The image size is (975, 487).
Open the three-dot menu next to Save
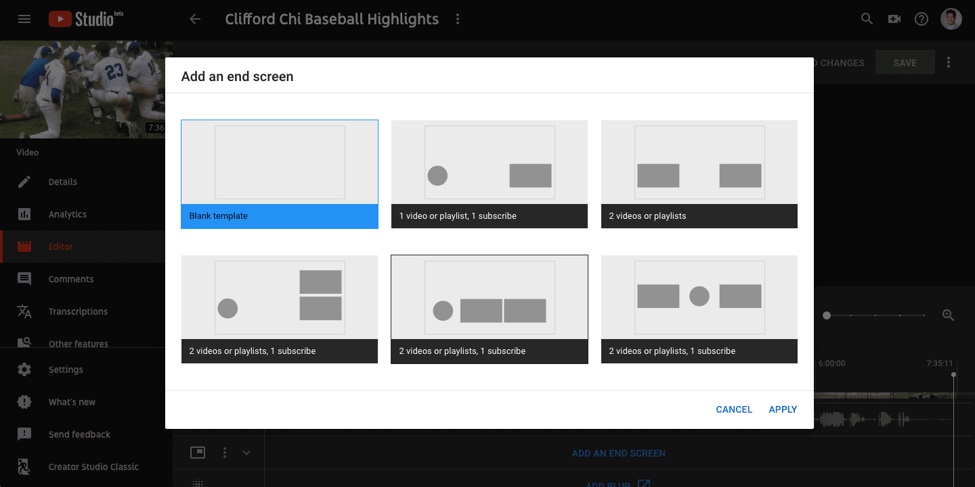tap(948, 62)
